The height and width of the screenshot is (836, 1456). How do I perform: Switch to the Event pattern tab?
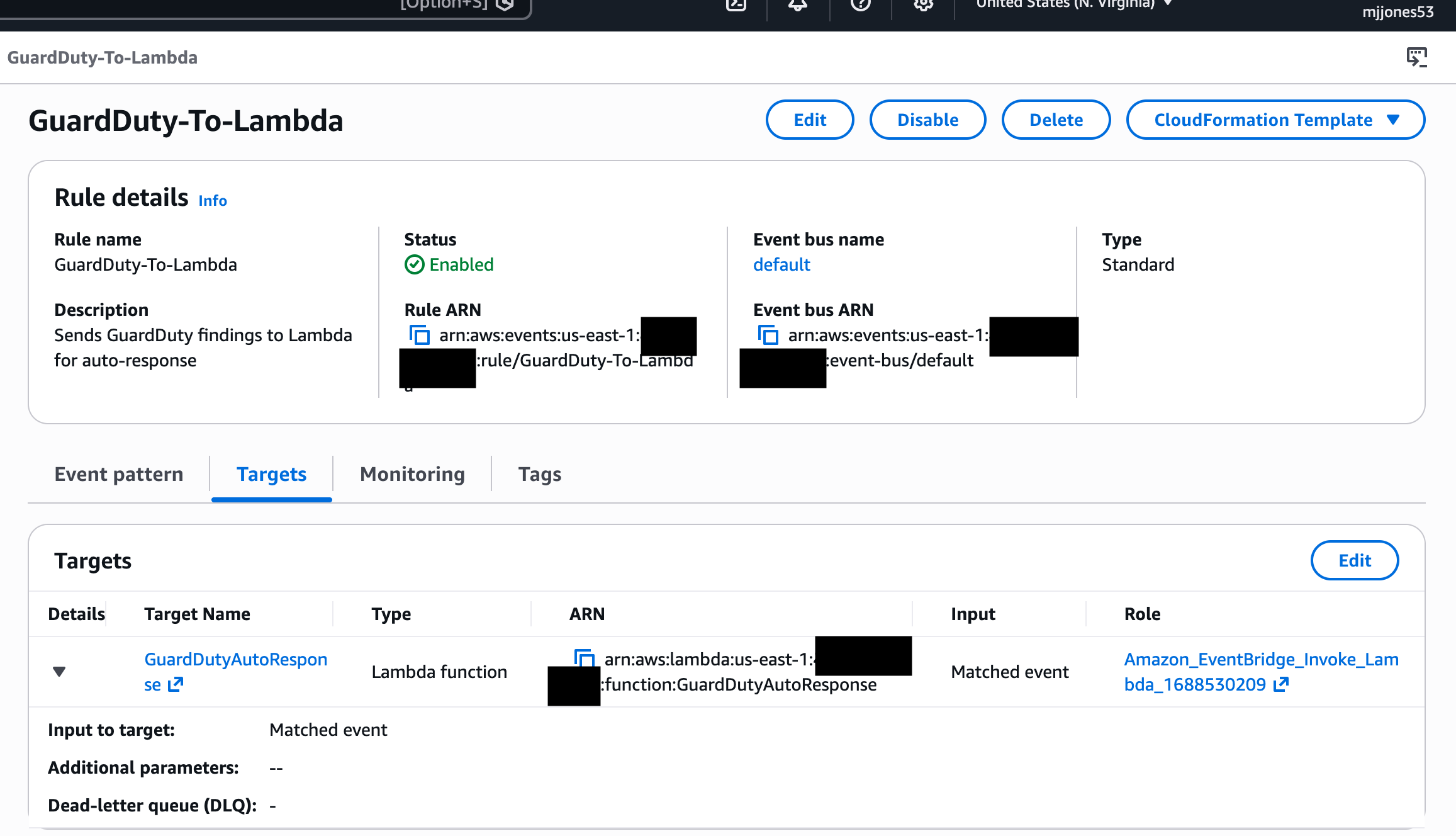point(119,474)
